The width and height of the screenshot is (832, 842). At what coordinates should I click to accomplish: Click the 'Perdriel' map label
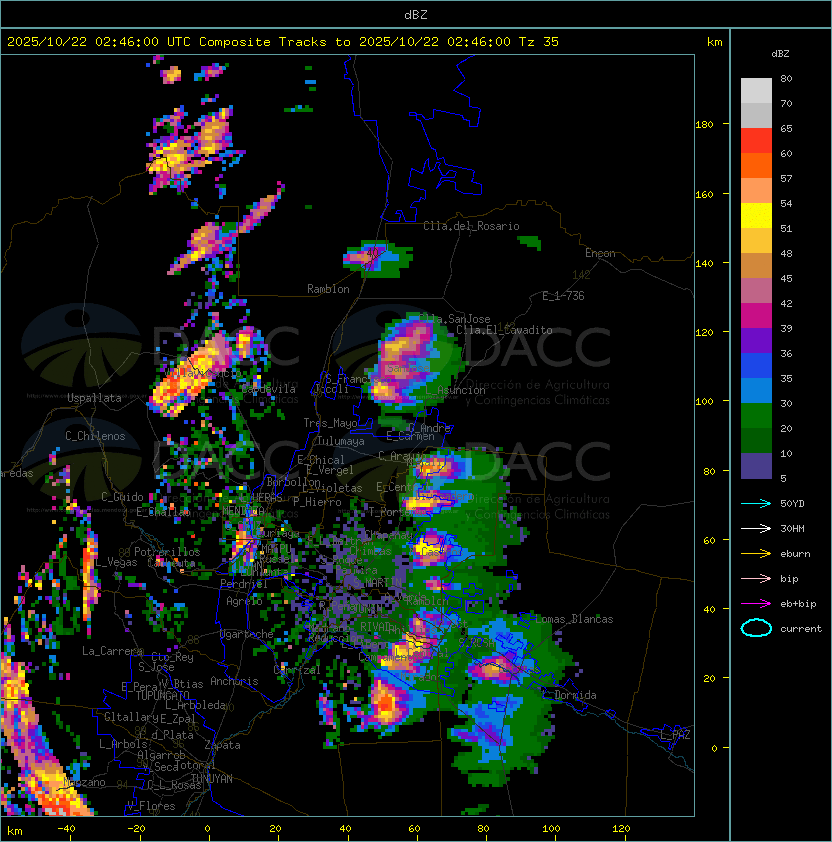point(244,583)
